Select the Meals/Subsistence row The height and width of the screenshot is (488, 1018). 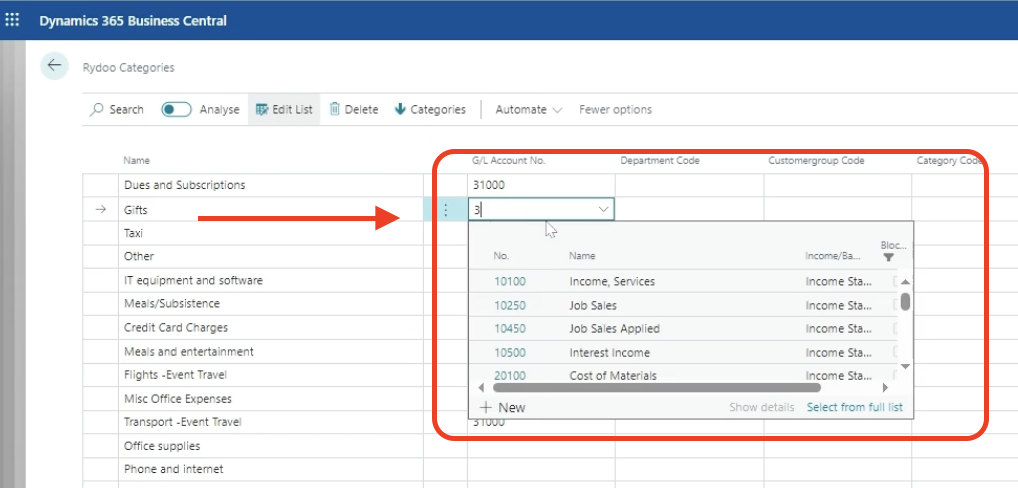click(172, 303)
